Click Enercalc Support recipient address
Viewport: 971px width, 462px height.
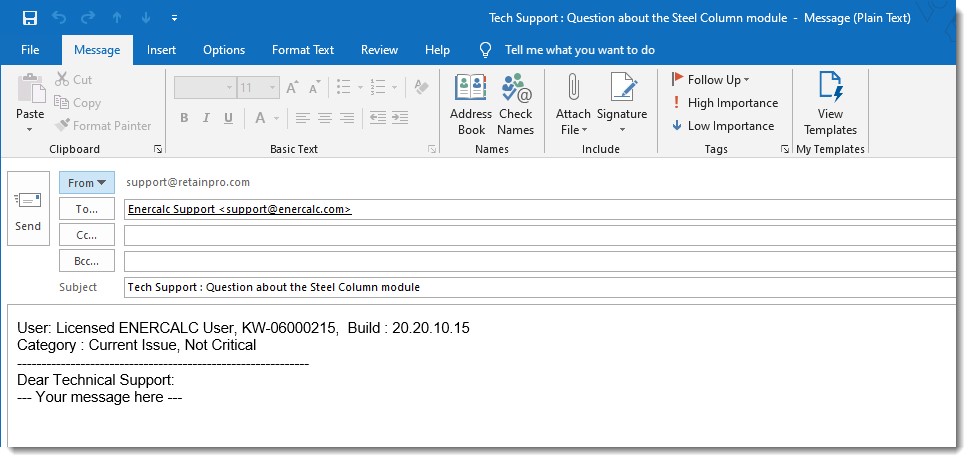coord(240,209)
